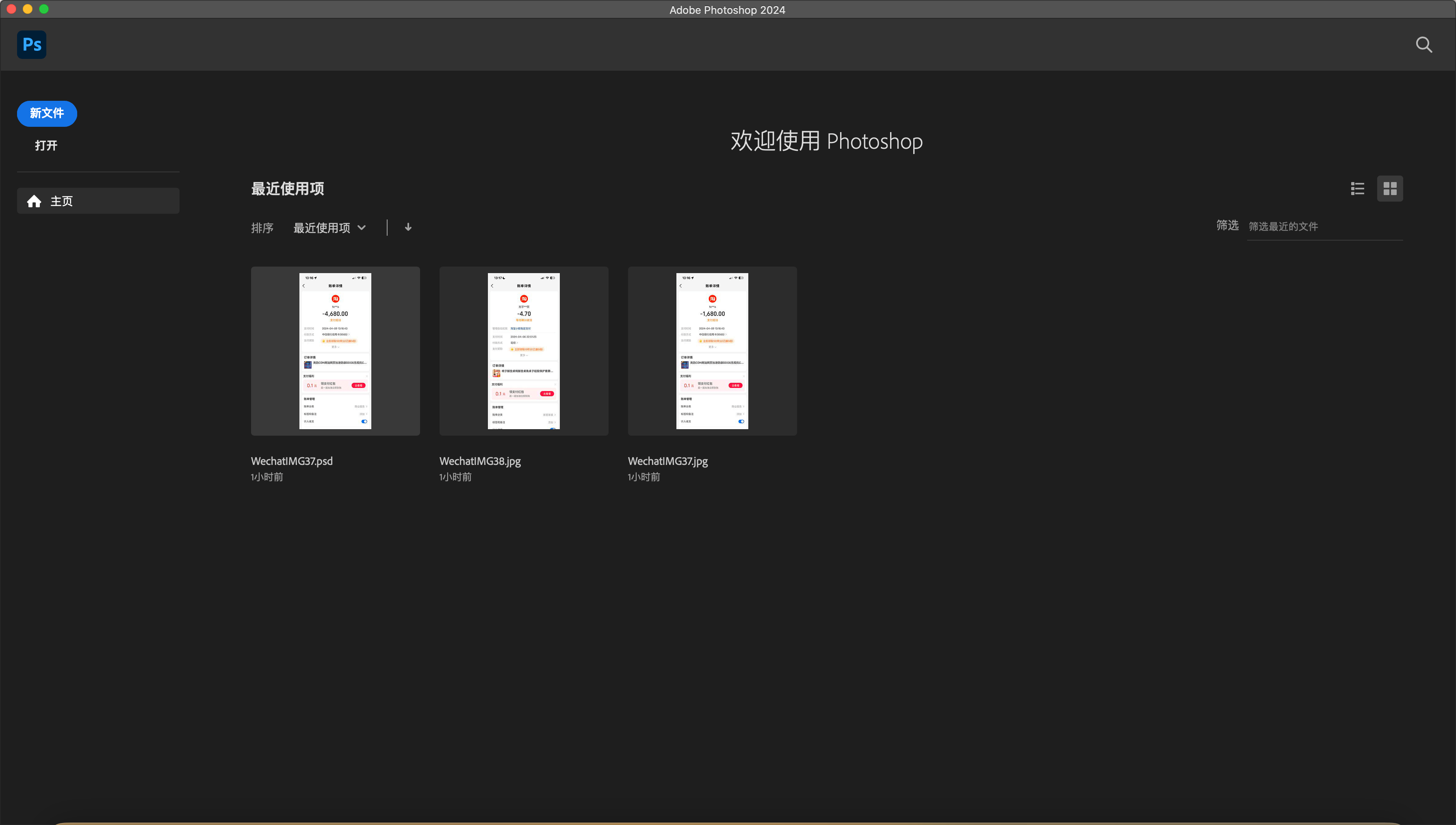Click the 最近使用项 section heading
Image resolution: width=1456 pixels, height=825 pixels.
pyautogui.click(x=288, y=189)
